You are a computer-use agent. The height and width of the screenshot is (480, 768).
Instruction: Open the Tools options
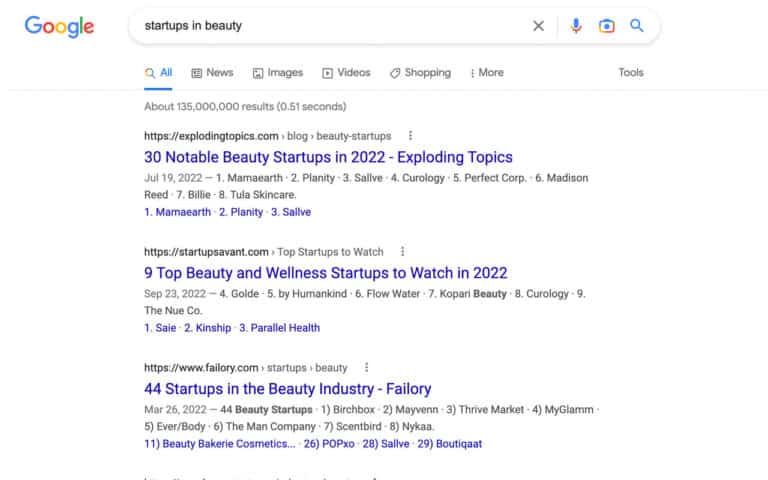(x=631, y=73)
